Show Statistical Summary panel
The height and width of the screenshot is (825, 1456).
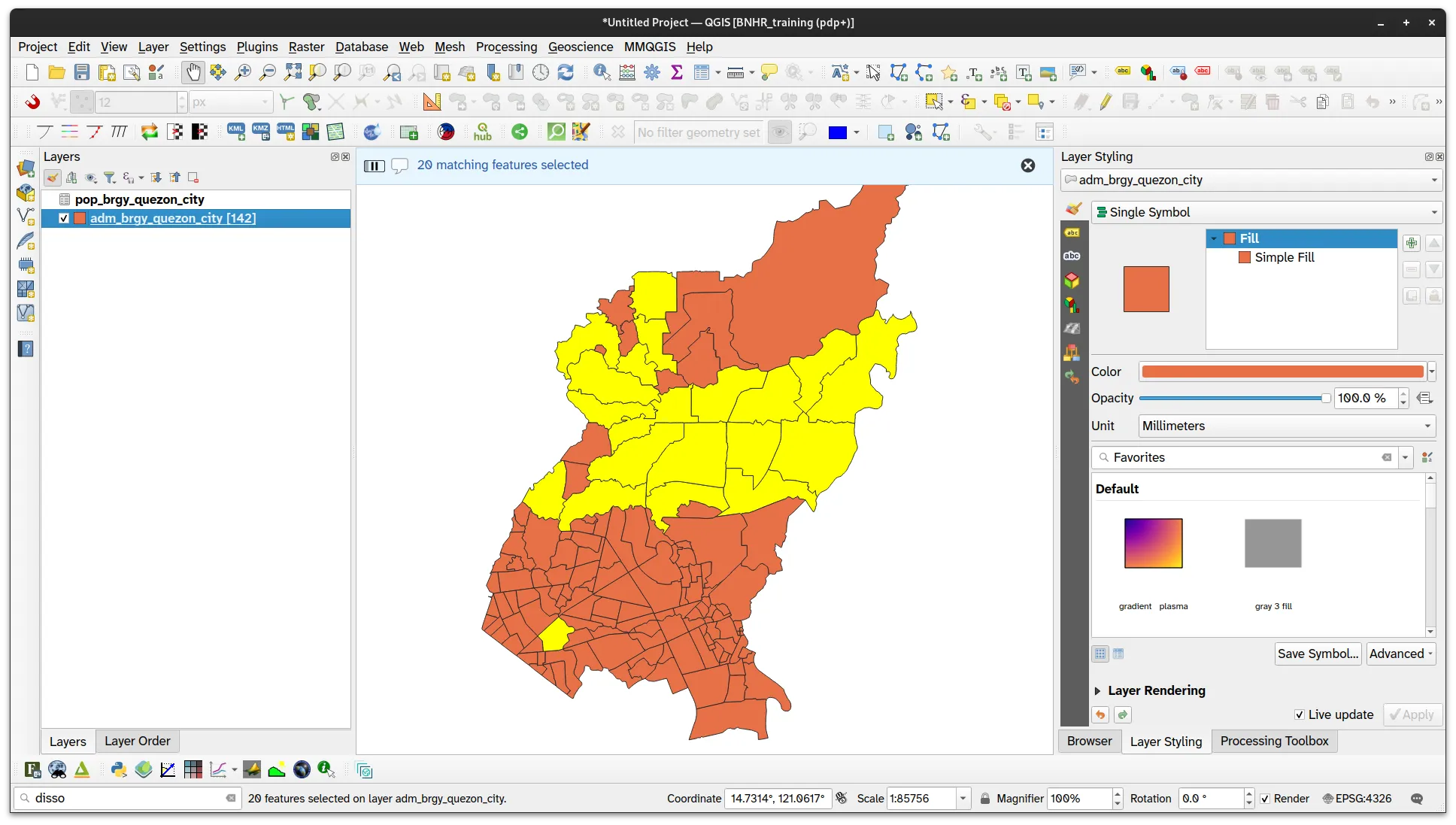pos(676,72)
